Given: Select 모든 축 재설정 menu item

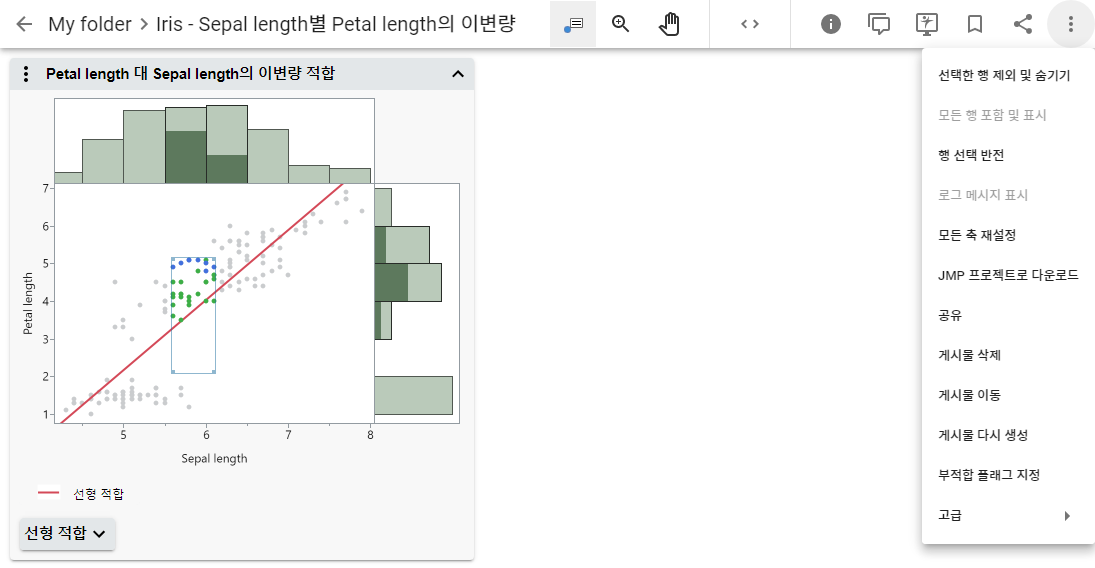Looking at the screenshot, I should [977, 235].
